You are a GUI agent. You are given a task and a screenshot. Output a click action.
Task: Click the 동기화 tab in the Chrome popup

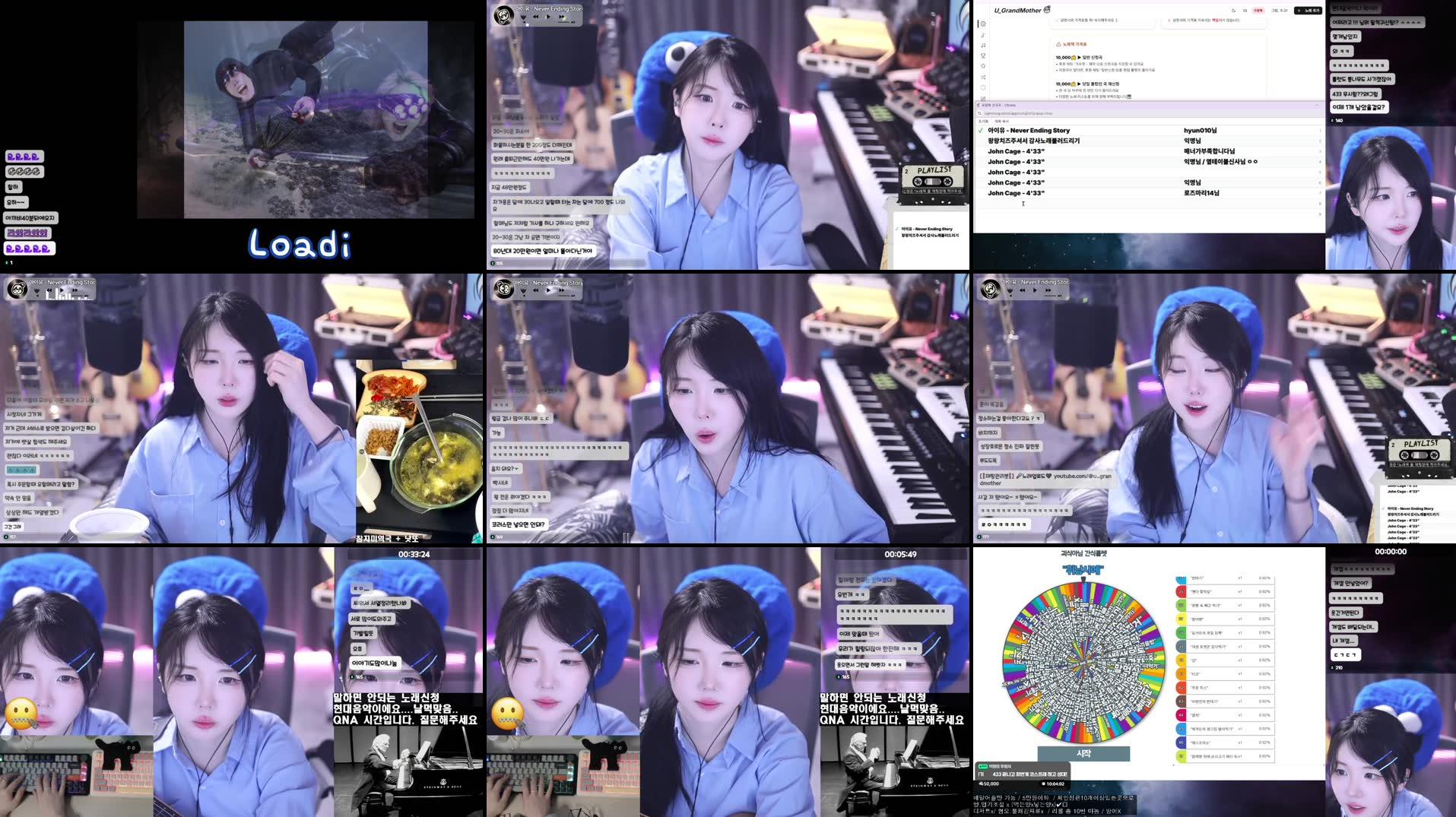(983, 122)
